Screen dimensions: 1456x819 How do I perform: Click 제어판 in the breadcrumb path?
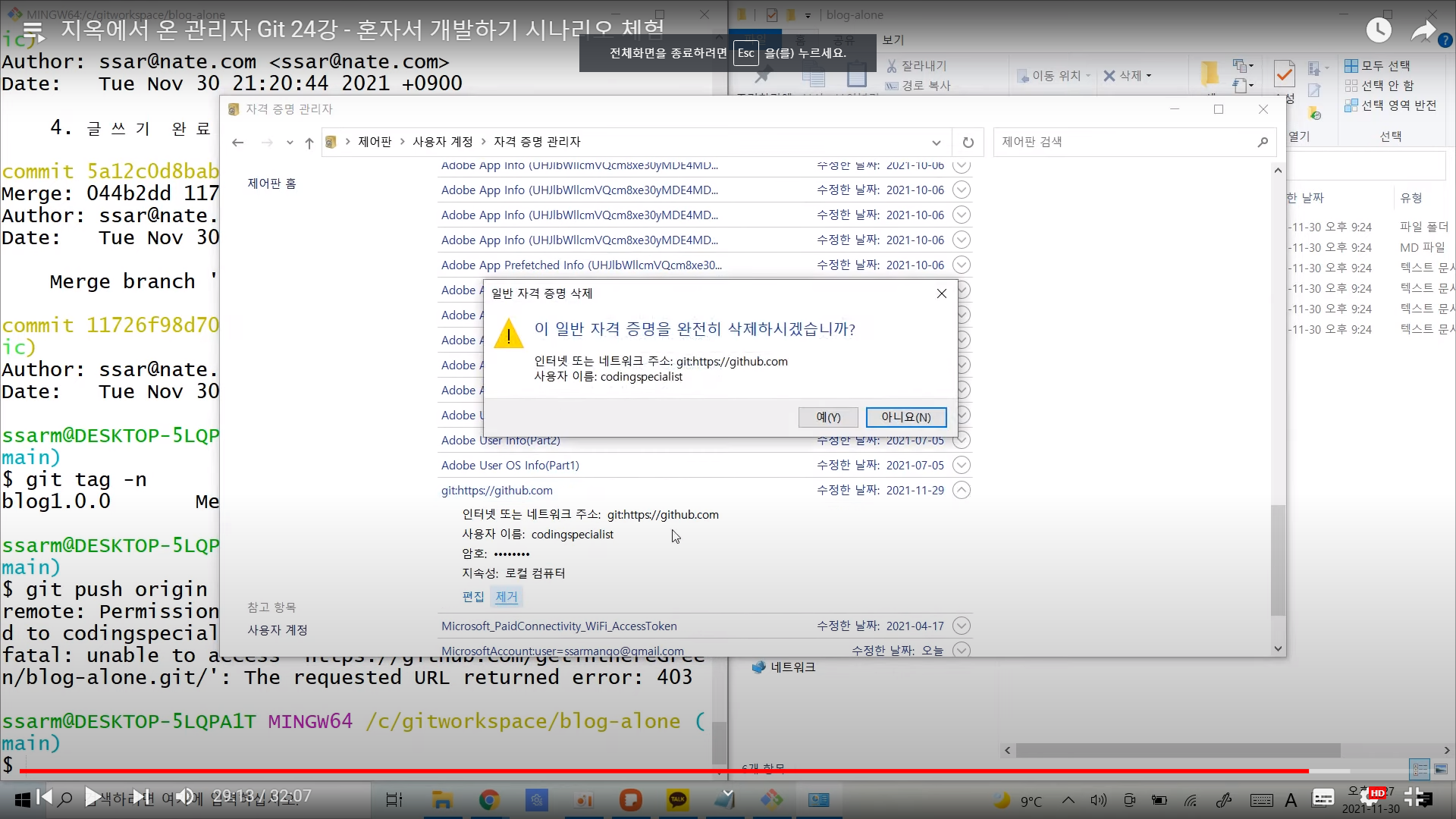375,142
